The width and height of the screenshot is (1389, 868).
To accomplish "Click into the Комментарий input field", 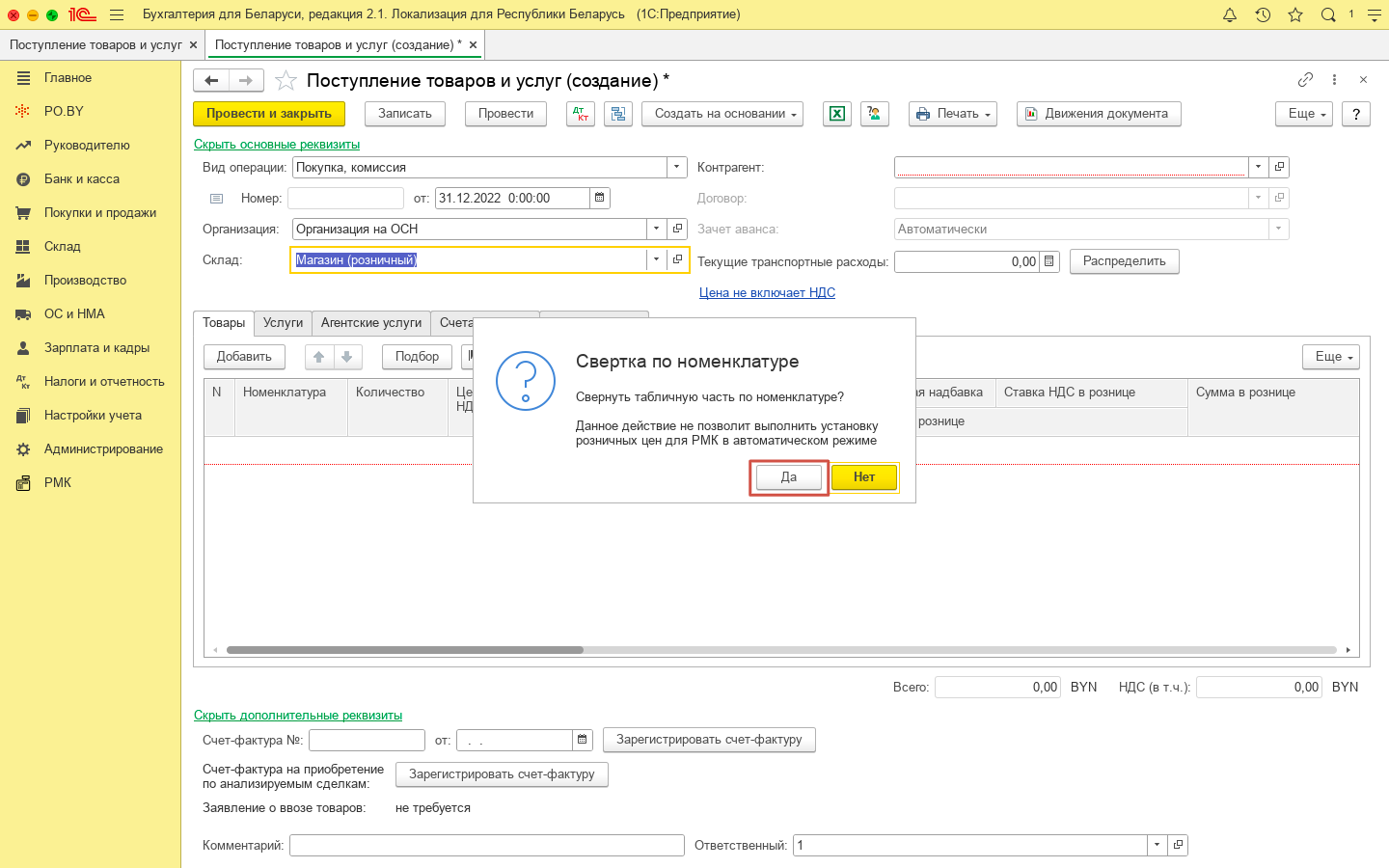I will coord(486,845).
